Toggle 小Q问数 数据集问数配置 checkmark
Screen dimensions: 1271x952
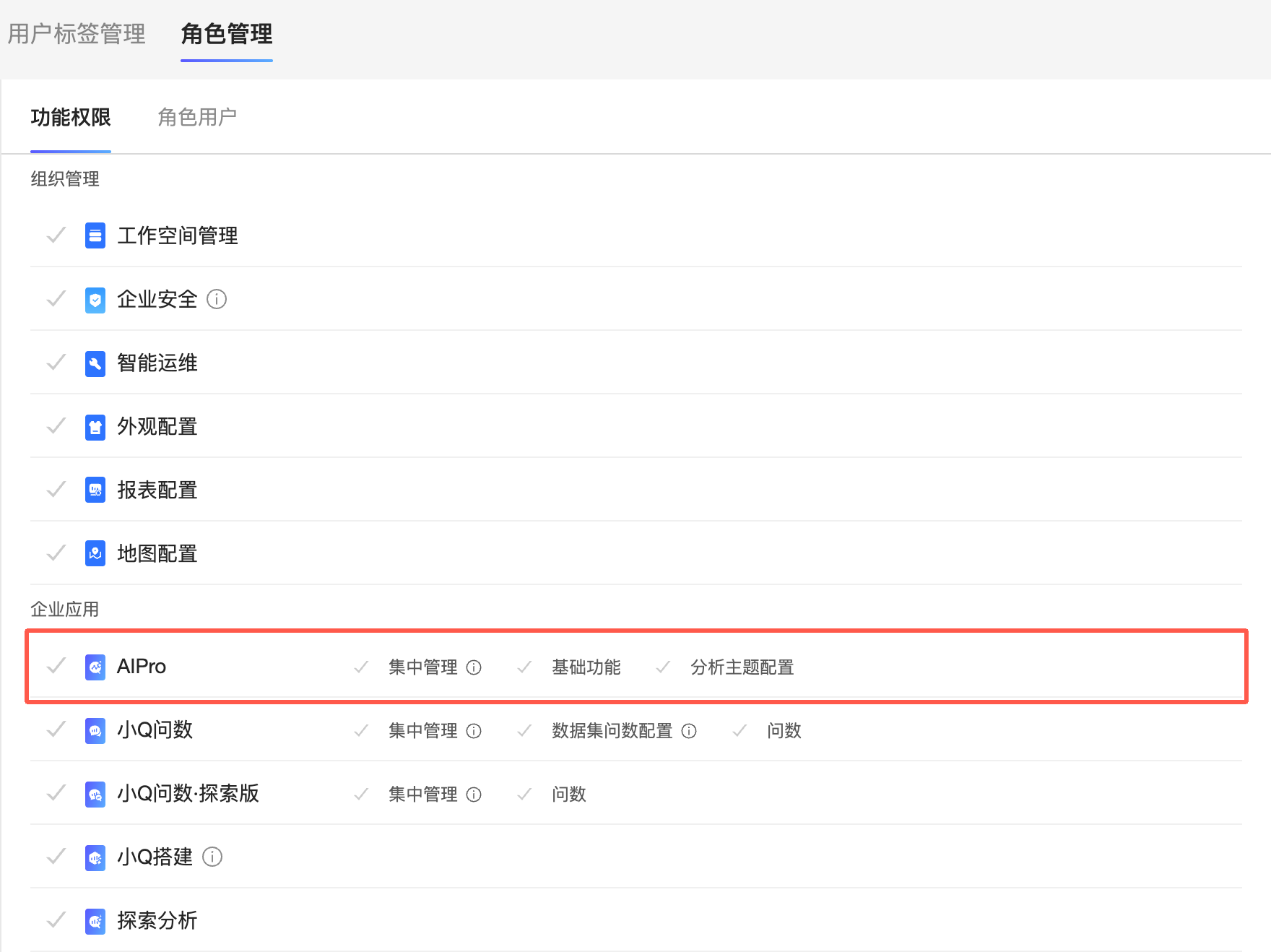click(x=525, y=730)
